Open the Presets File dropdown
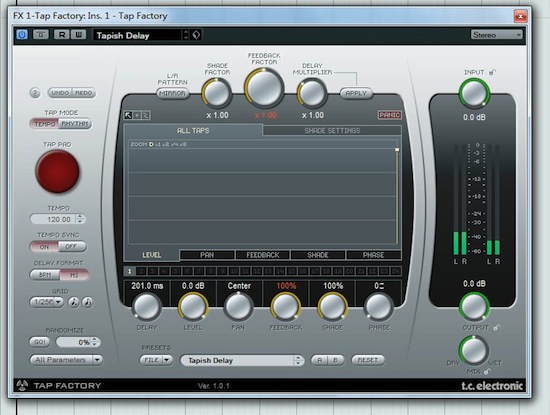 156,360
